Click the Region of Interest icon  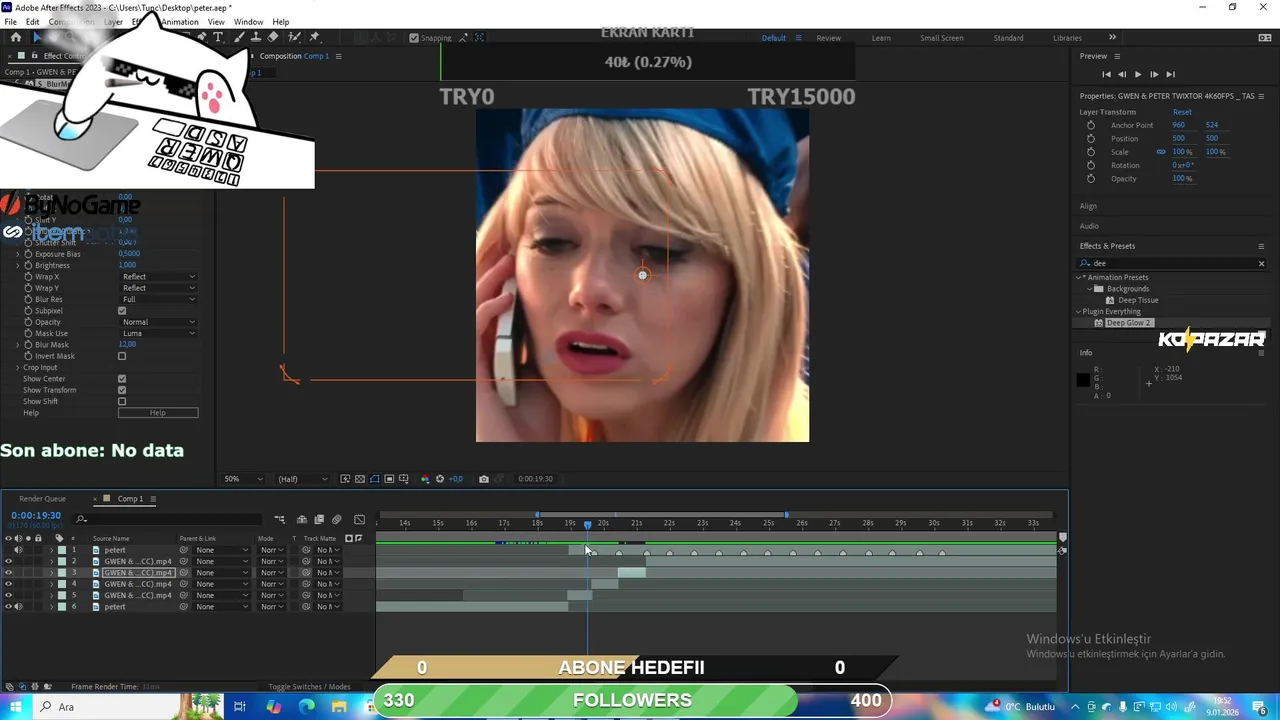tap(389, 479)
